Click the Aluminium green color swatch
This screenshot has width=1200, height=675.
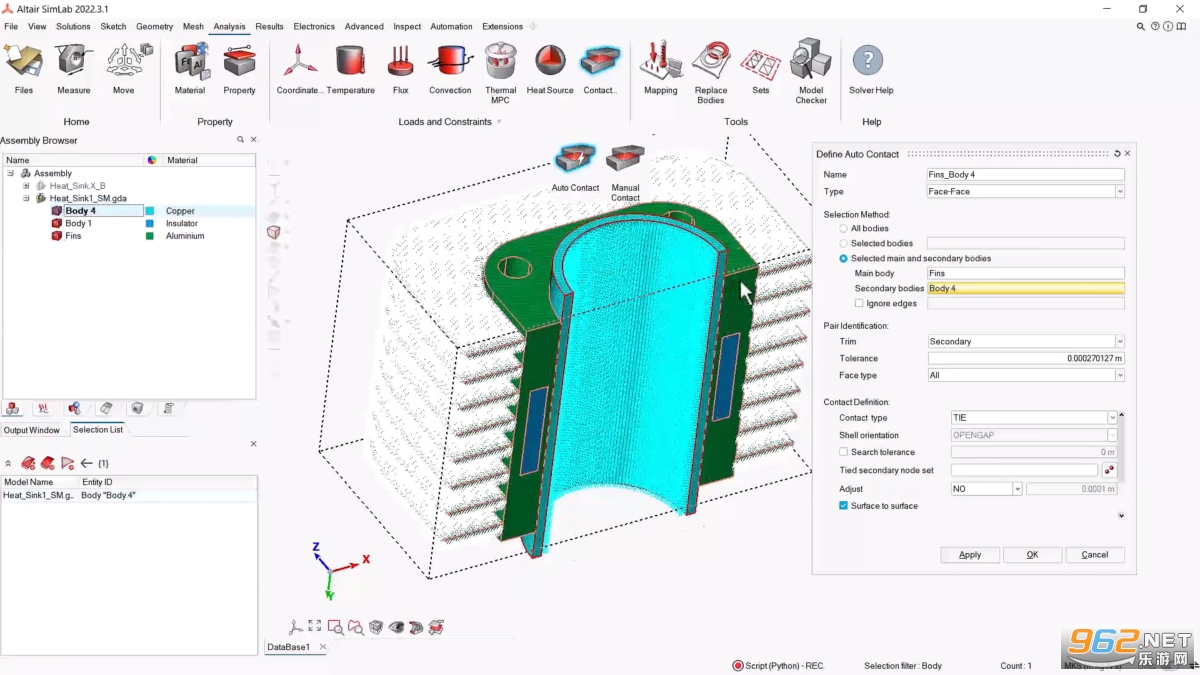coord(150,236)
